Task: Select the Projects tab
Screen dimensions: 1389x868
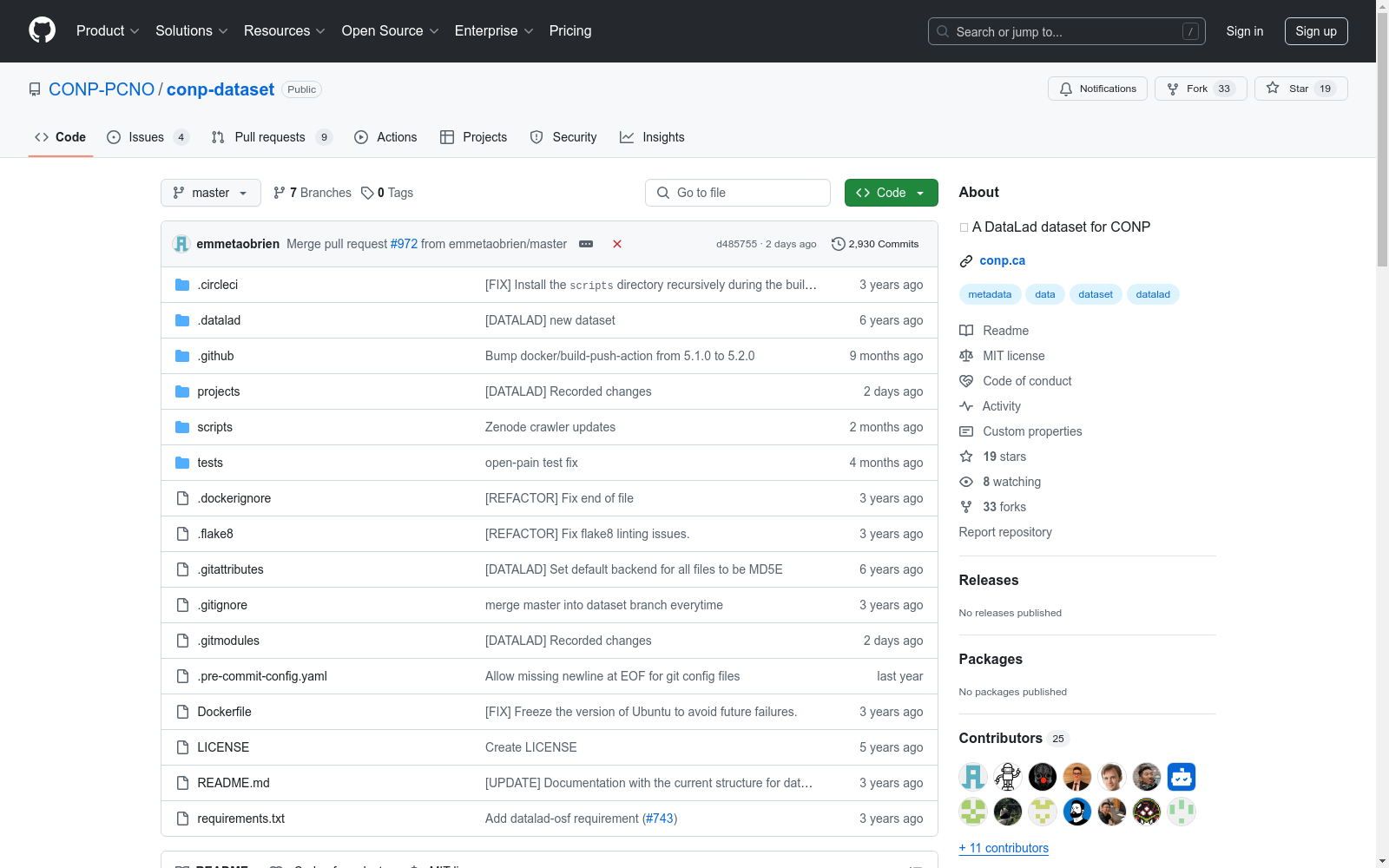Action: [x=474, y=137]
